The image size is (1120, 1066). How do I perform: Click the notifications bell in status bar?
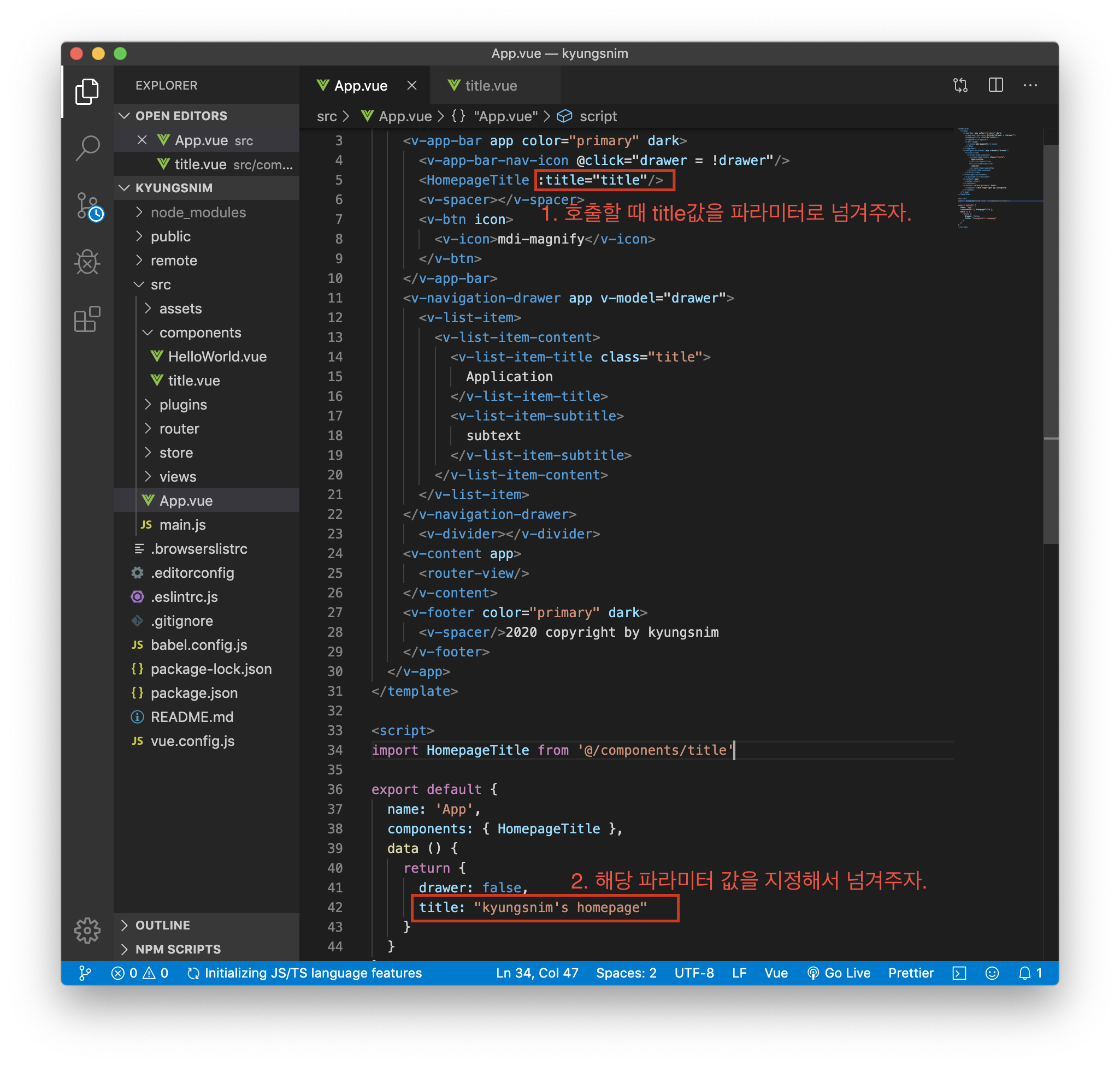[1030, 973]
